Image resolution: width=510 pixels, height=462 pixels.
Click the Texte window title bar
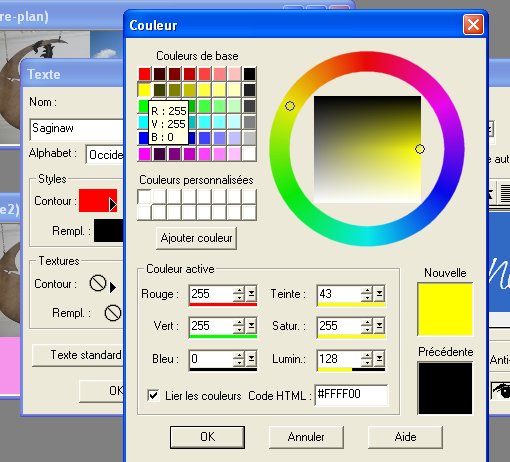[72, 74]
